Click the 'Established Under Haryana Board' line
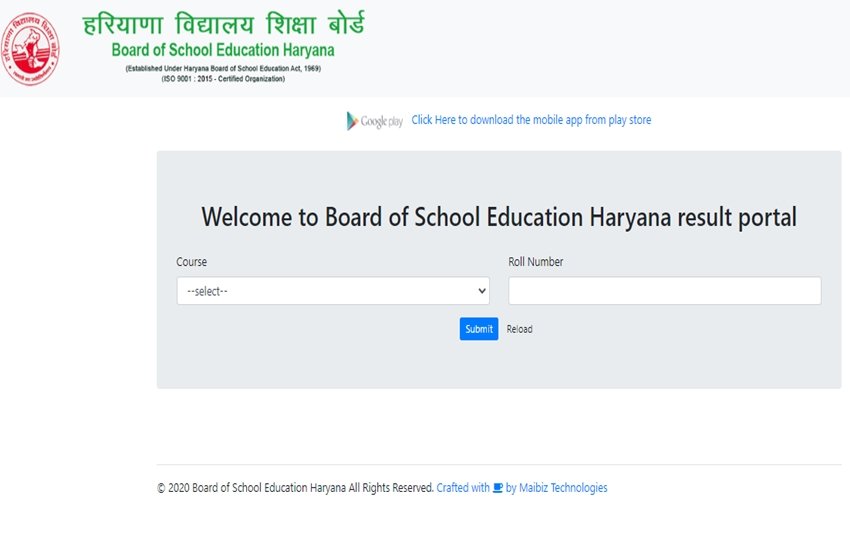This screenshot has height=550, width=850. (x=223, y=69)
